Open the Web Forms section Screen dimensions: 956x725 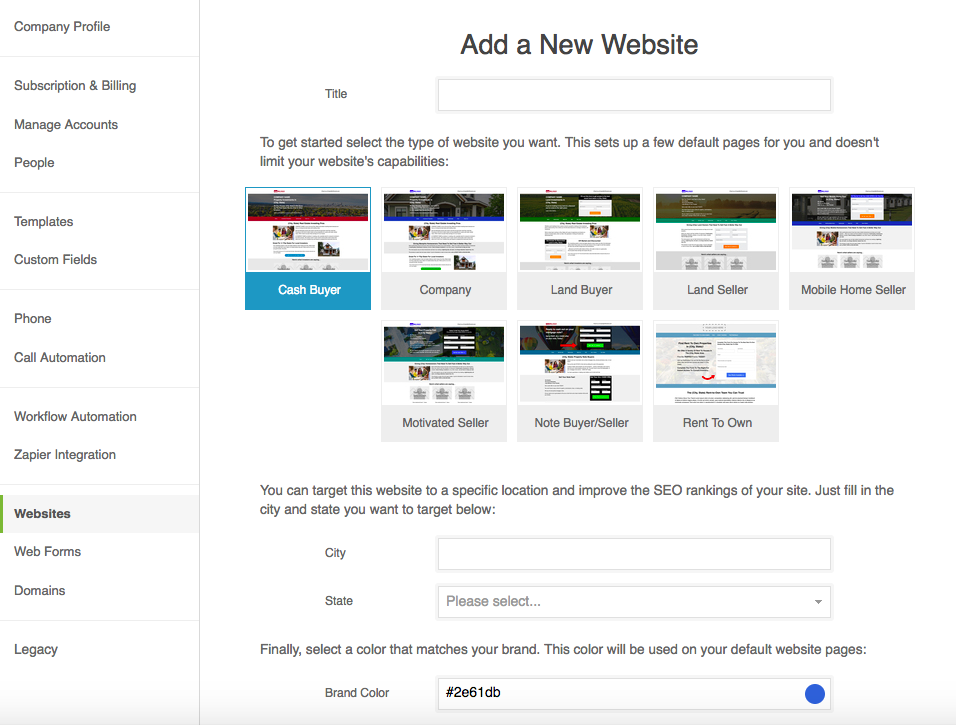point(48,552)
